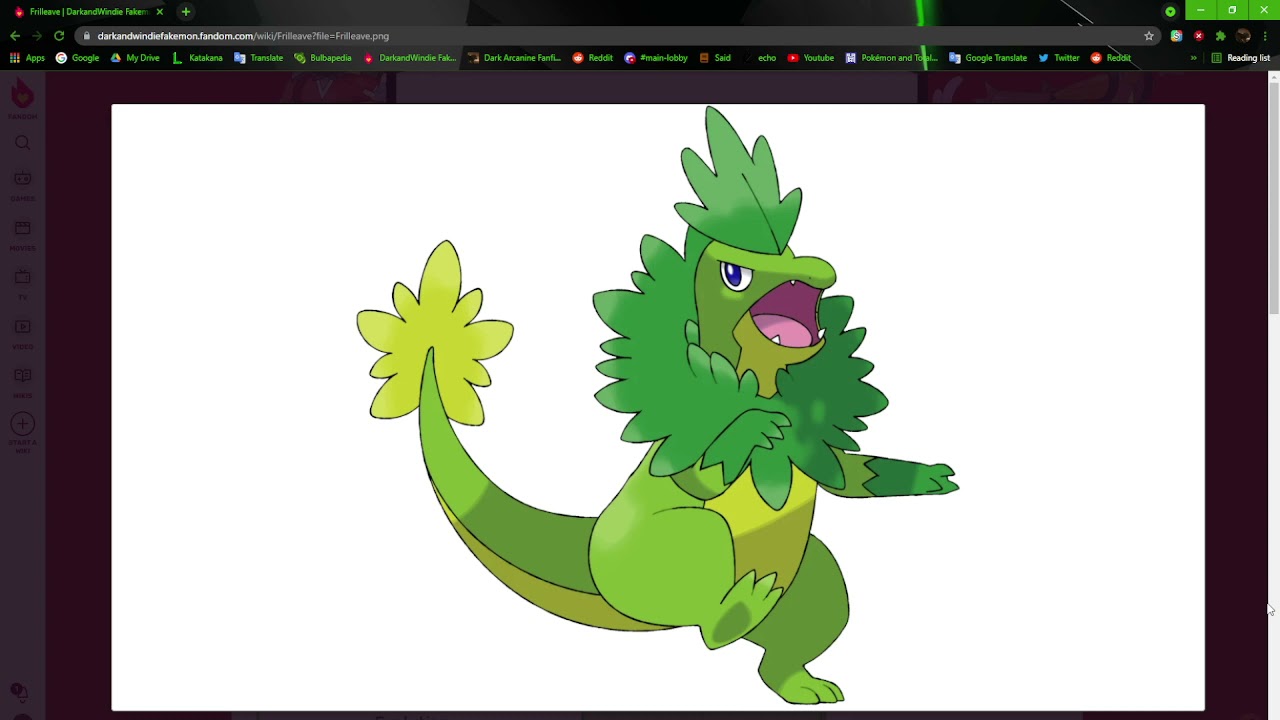
Task: Open the Katakana bookmark
Action: 197,58
